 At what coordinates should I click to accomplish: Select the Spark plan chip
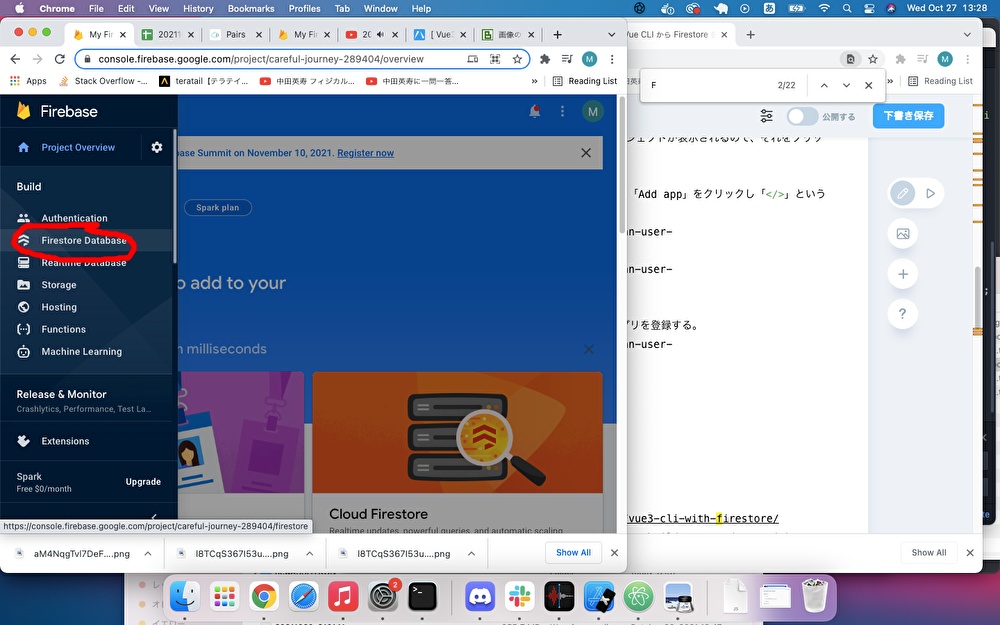[217, 208]
